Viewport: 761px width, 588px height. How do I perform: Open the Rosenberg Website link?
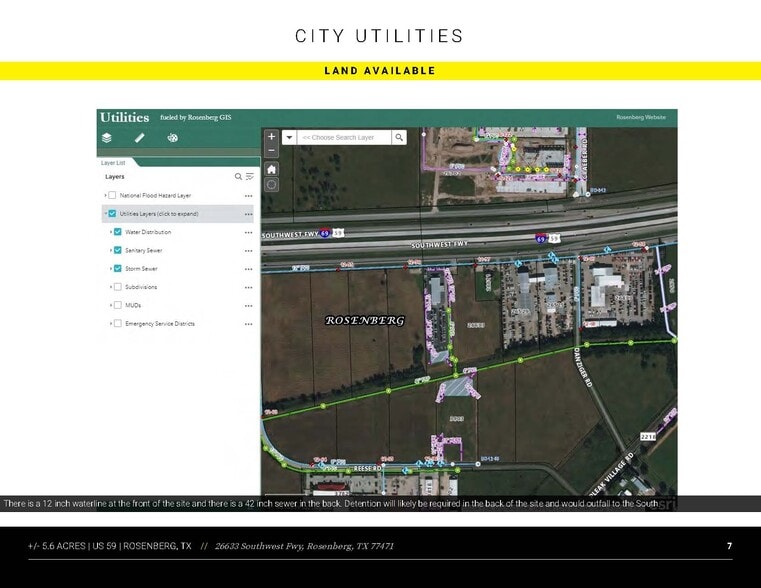(x=641, y=118)
